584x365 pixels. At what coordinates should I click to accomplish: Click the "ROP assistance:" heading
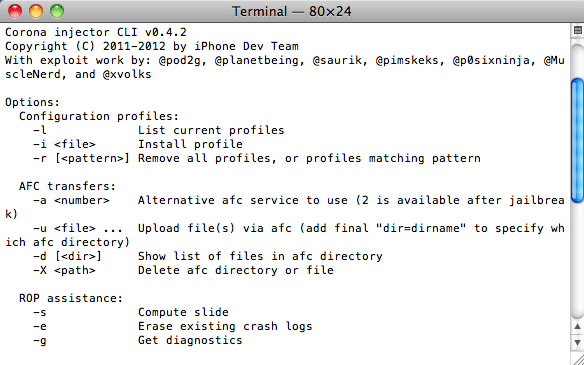click(x=71, y=298)
